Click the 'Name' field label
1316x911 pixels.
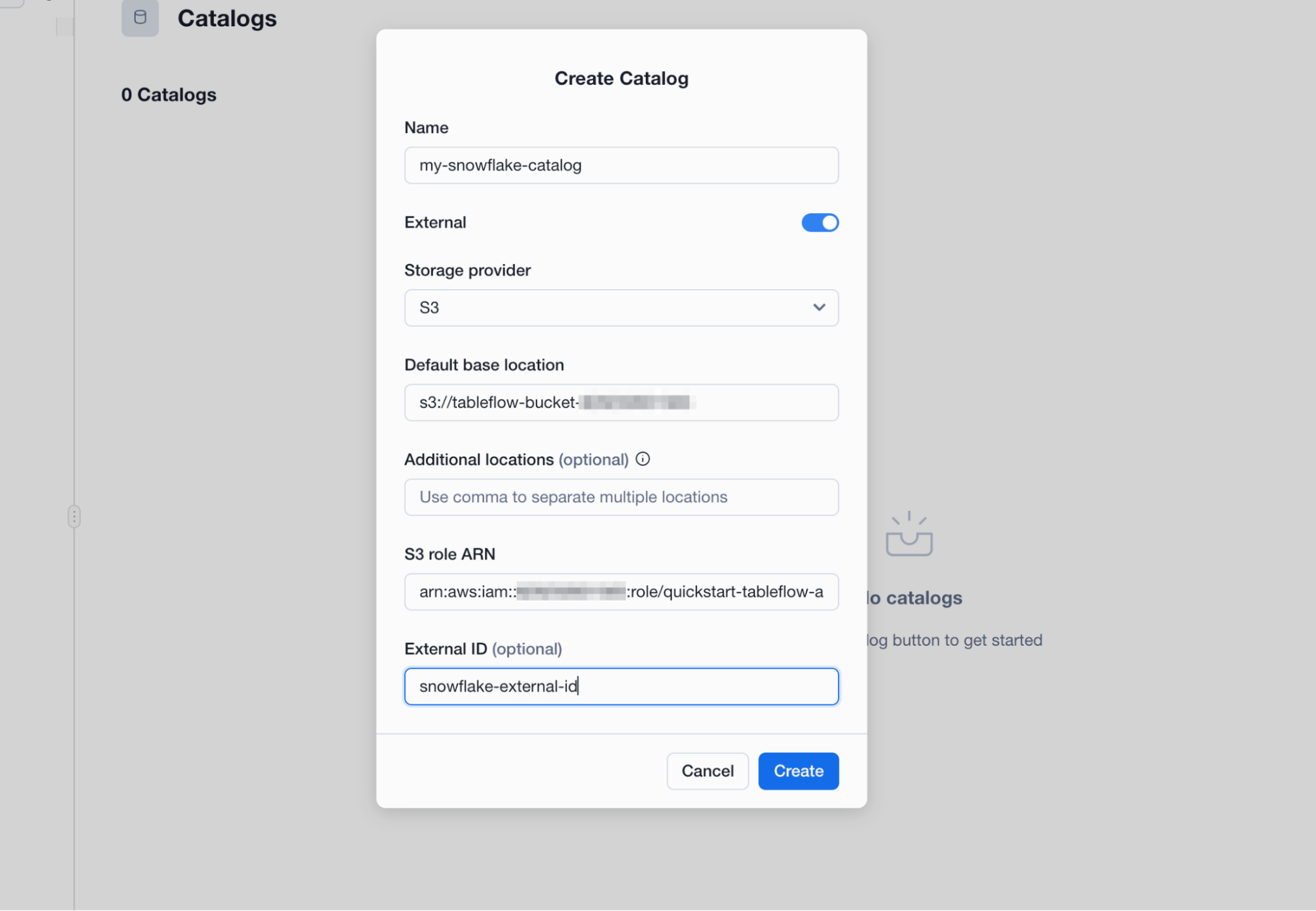point(426,128)
